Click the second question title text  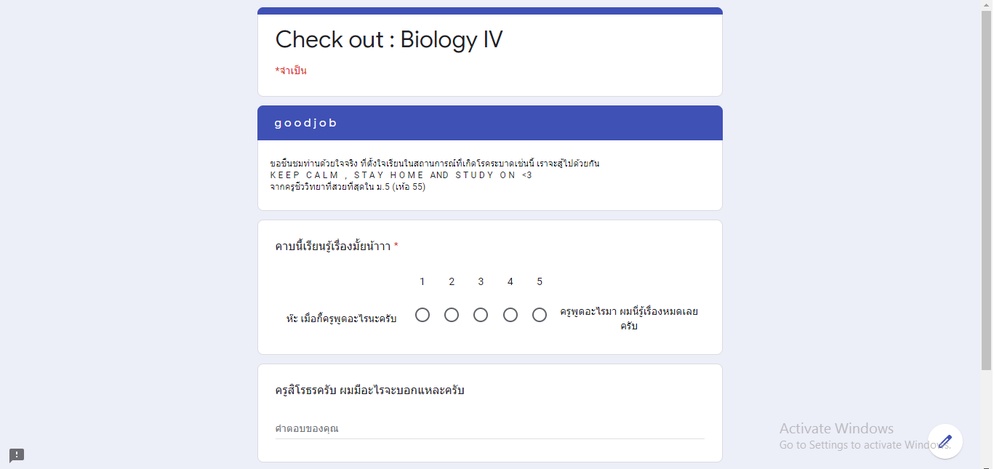coord(370,390)
